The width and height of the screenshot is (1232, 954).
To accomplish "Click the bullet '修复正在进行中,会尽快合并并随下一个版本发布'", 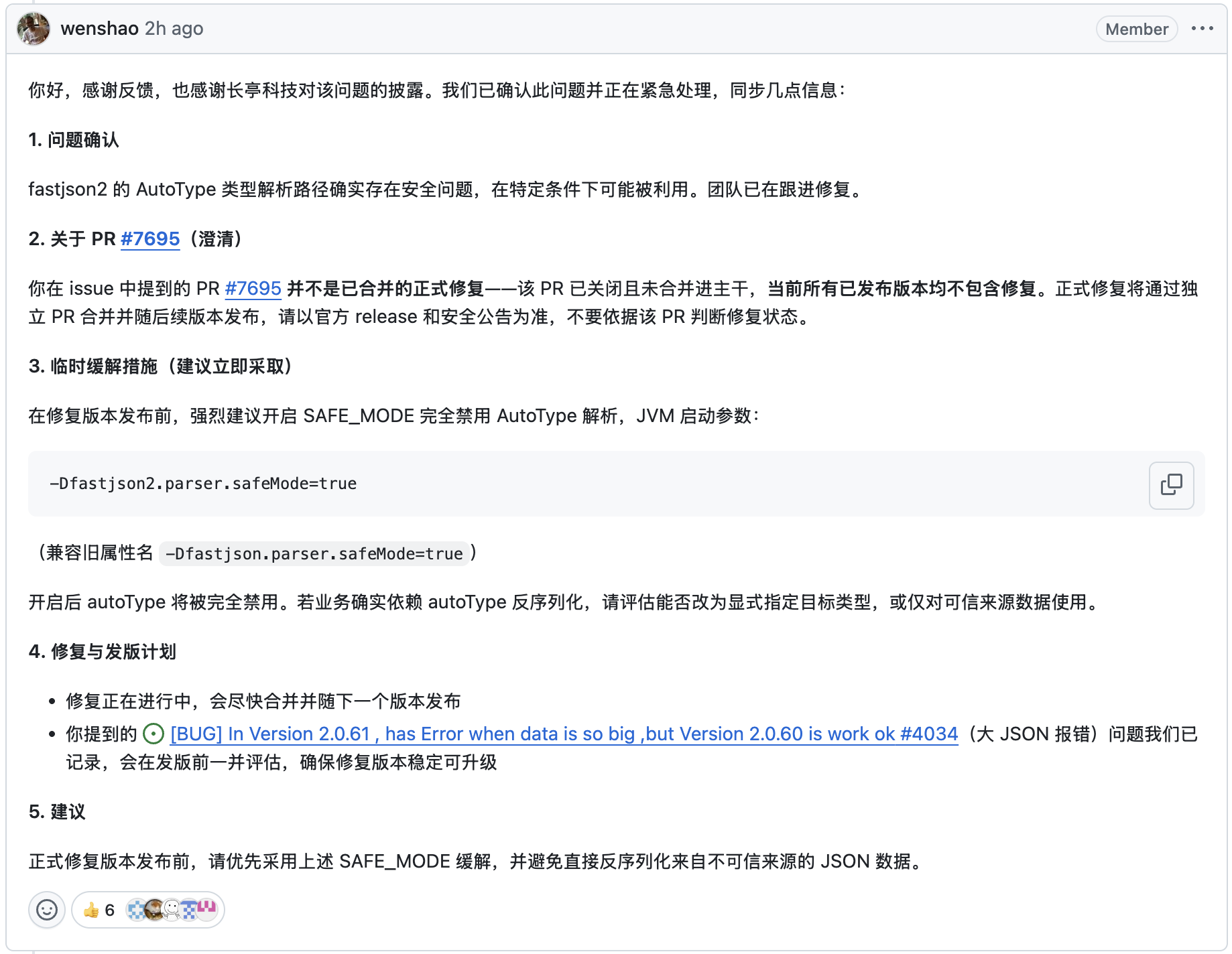I will [263, 701].
